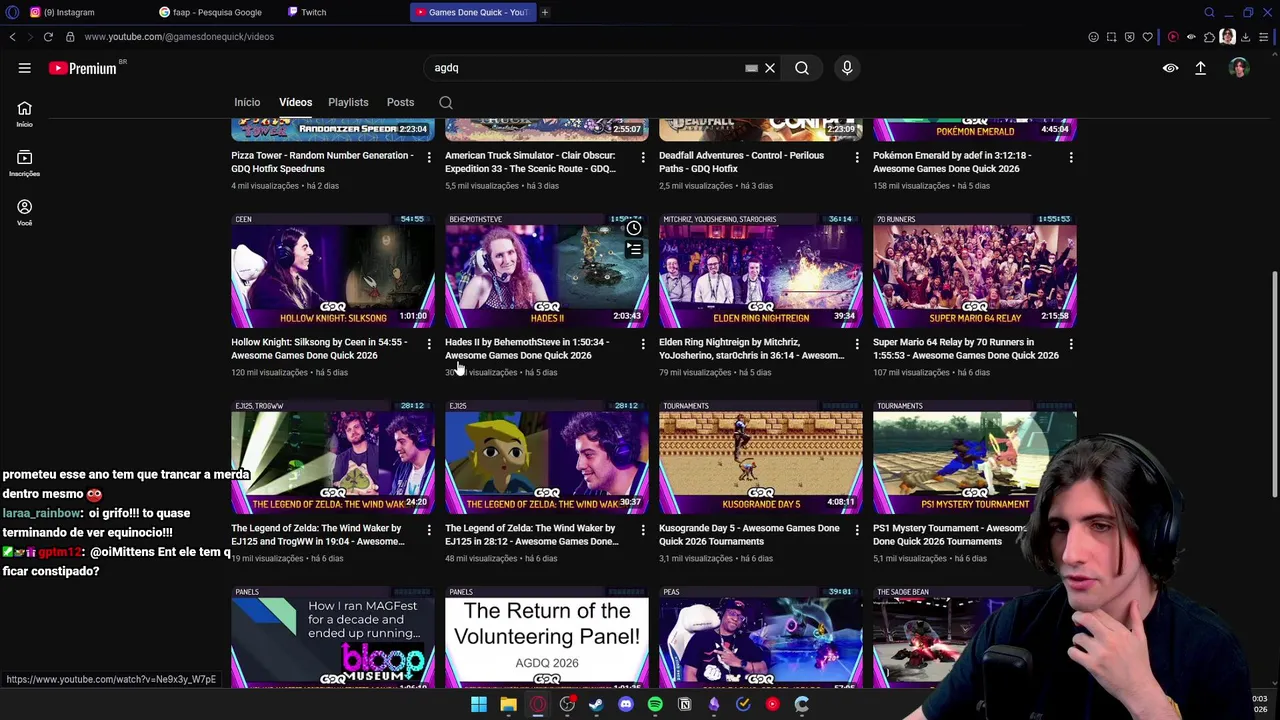
Task: Open Você in the left sidebar
Action: click(24, 212)
